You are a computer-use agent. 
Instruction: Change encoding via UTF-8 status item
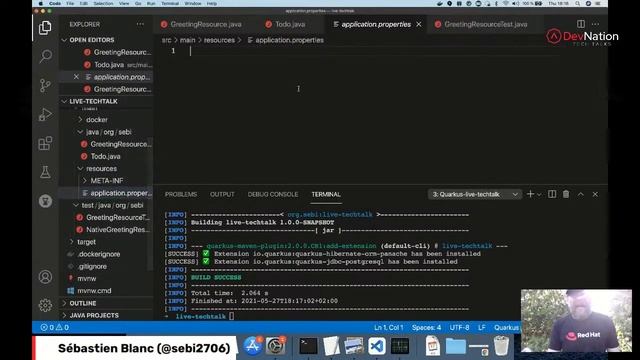pyautogui.click(x=459, y=328)
